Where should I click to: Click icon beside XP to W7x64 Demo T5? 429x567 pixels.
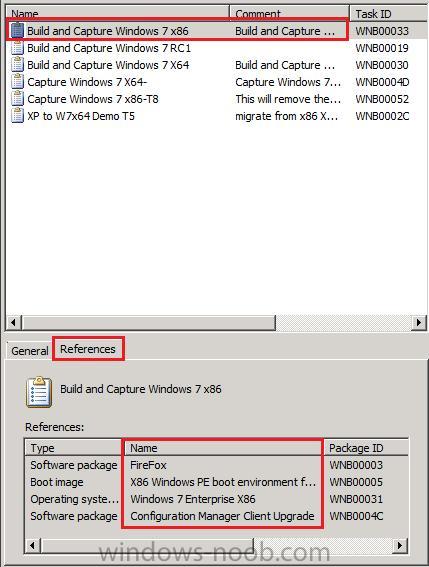point(17,116)
